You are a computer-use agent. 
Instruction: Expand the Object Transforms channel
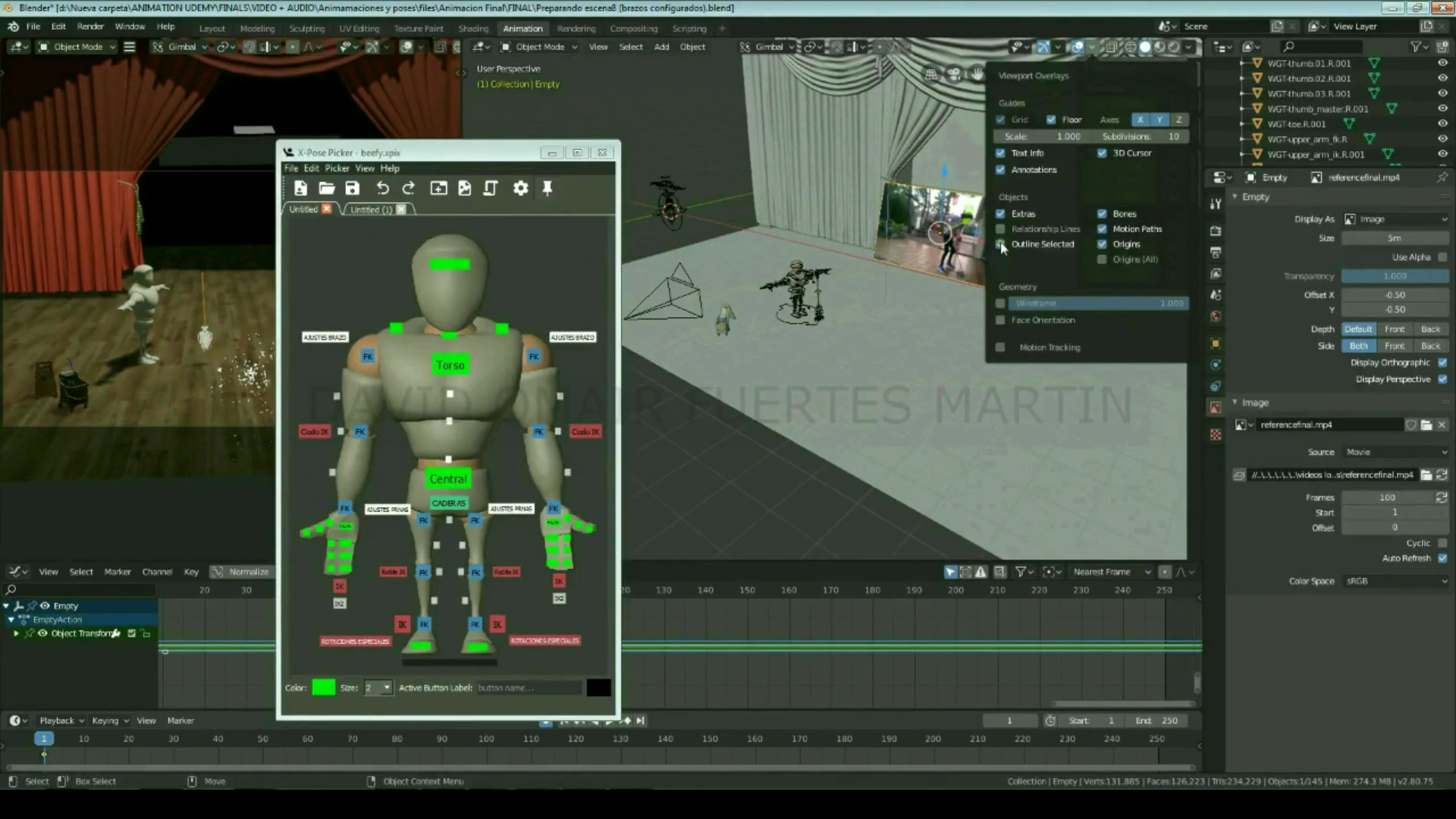16,633
